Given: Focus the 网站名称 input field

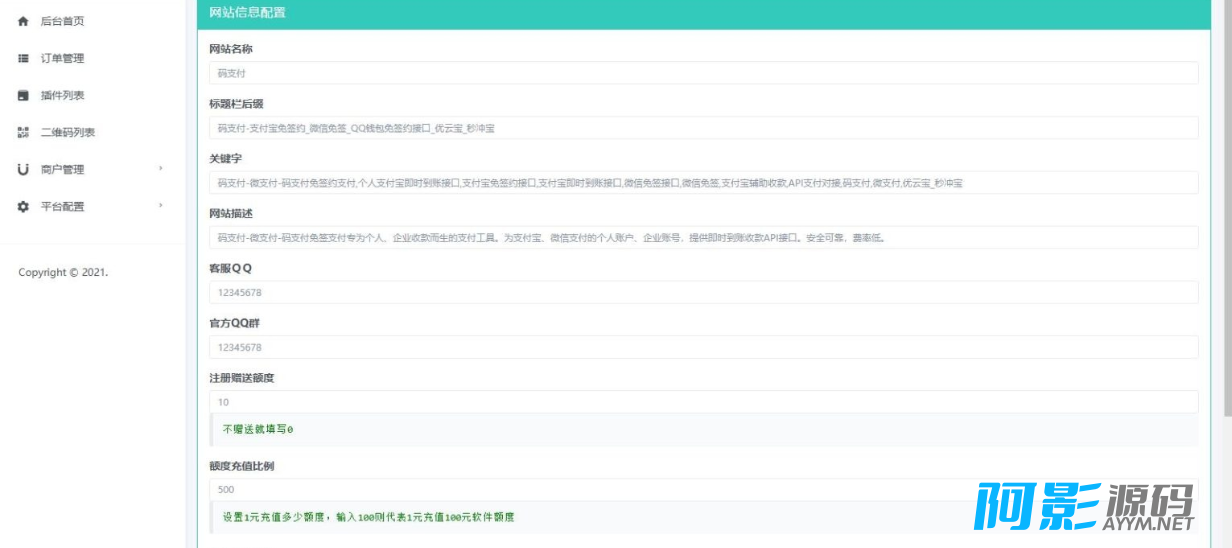Looking at the screenshot, I should [703, 73].
